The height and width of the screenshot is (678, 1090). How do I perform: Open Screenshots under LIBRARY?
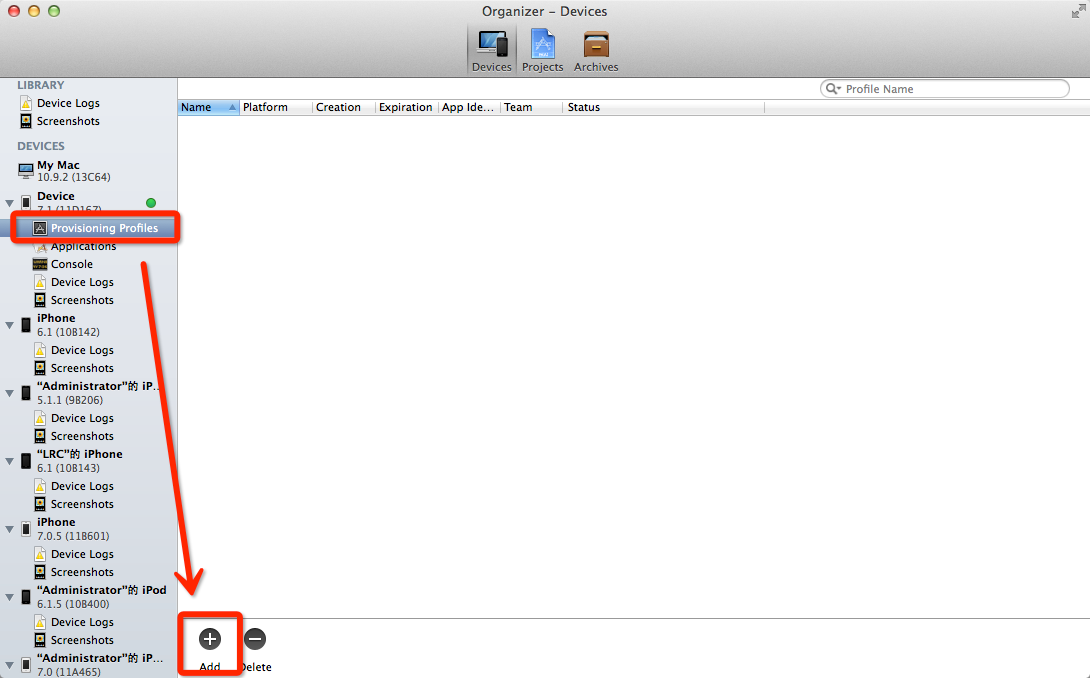[68, 121]
